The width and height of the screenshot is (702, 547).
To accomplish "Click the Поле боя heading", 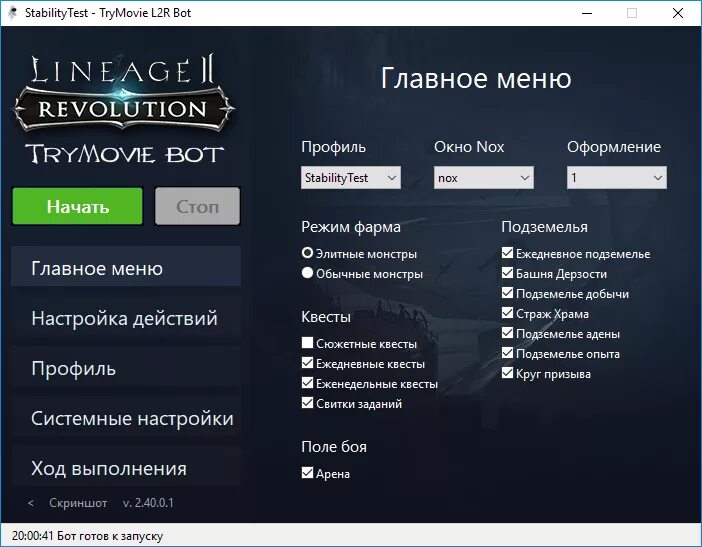I will click(x=334, y=447).
